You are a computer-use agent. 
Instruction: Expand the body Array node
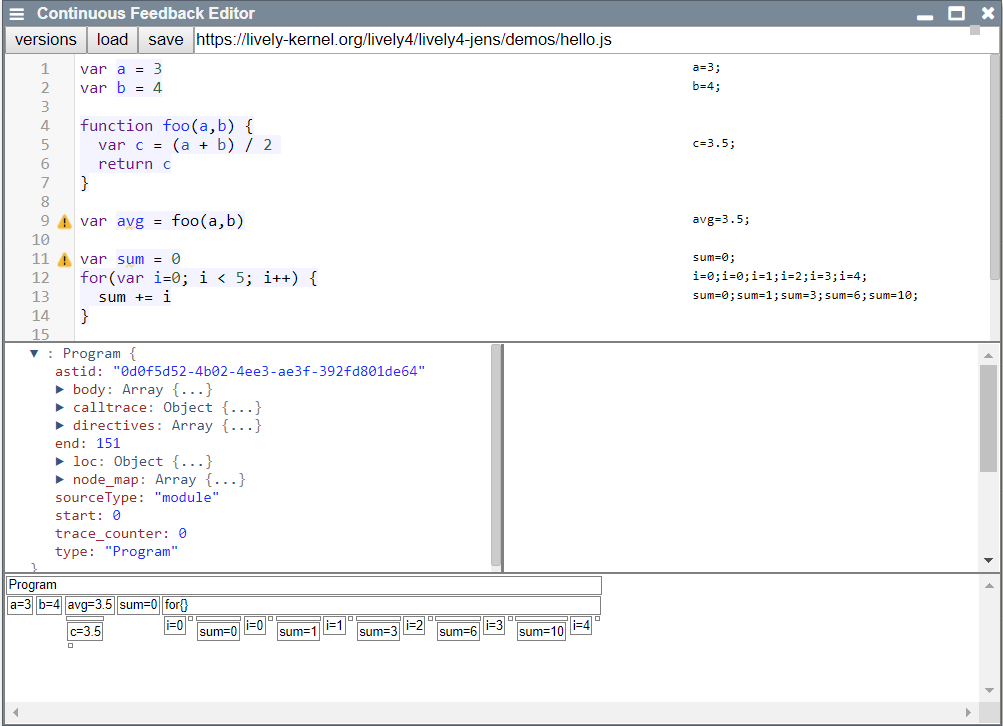[61, 390]
